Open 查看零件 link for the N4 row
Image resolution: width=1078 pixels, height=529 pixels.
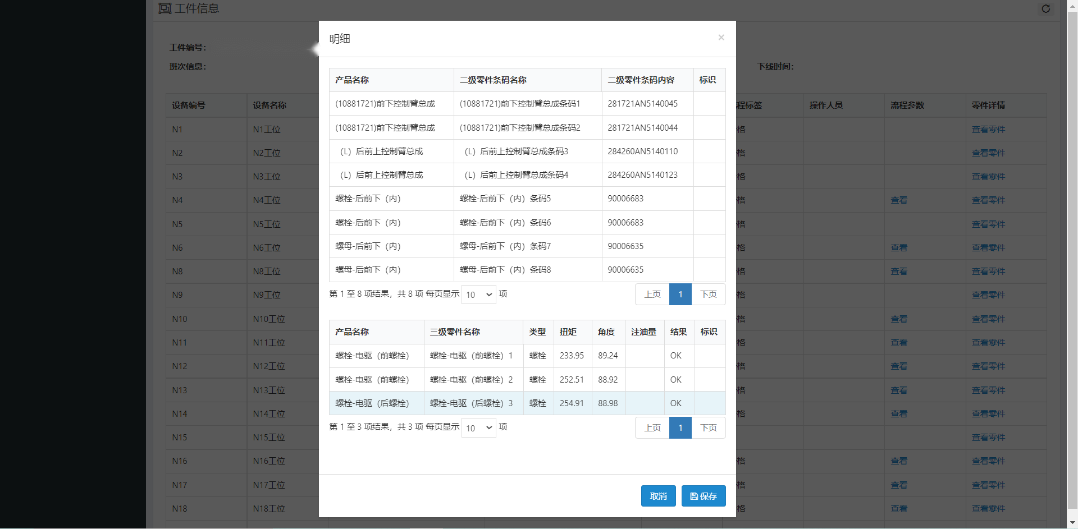coord(987,200)
